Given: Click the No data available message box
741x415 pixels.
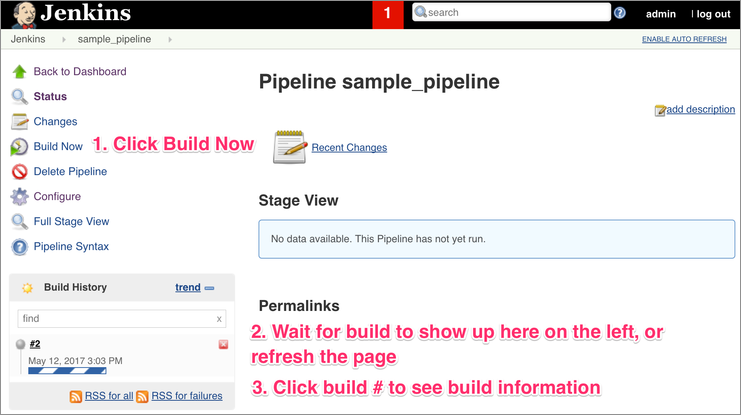Looking at the screenshot, I should 497,239.
